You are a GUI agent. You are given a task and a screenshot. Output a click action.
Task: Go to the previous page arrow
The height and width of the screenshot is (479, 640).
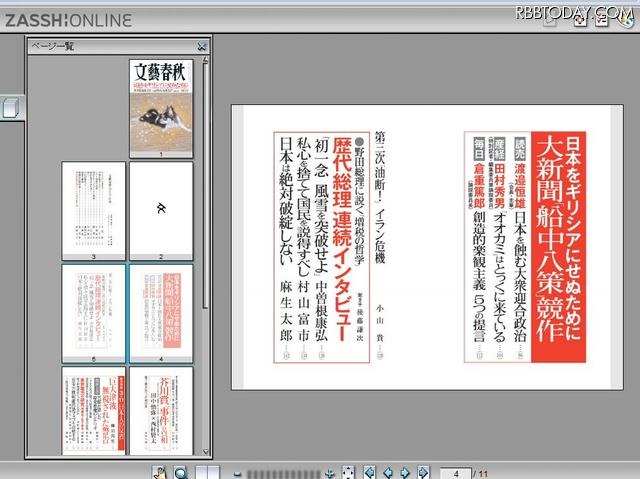(x=387, y=472)
